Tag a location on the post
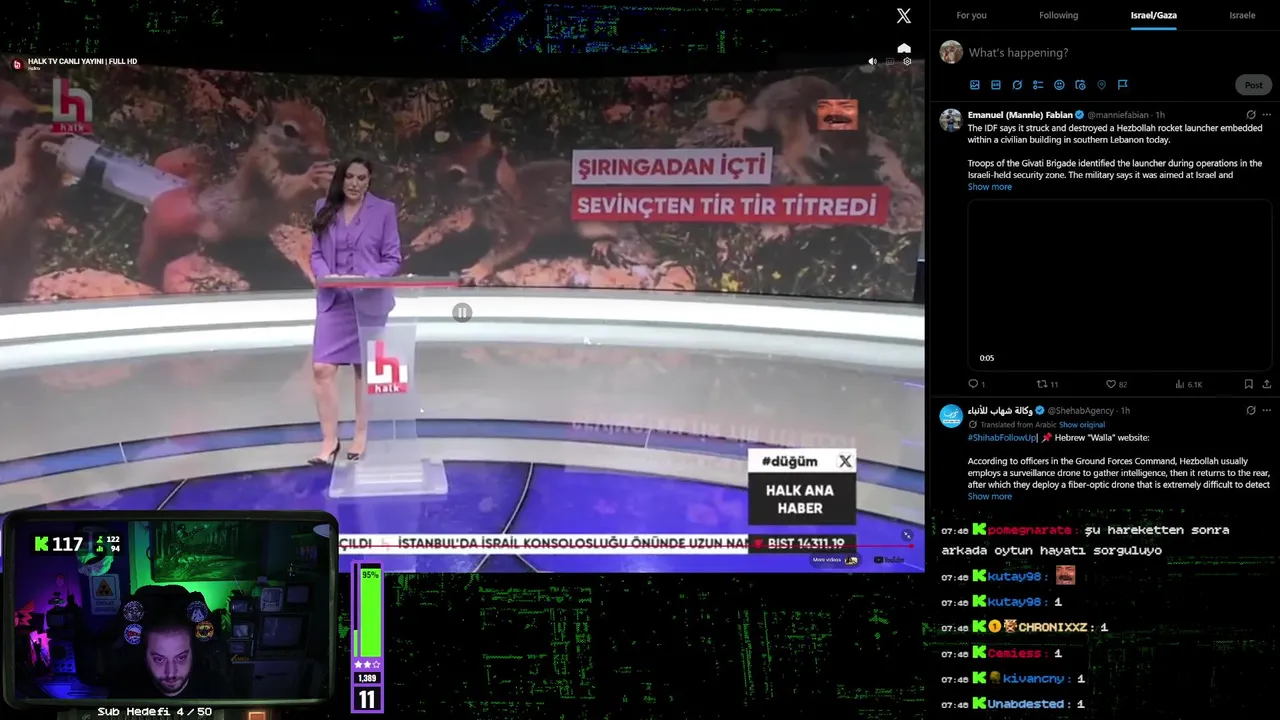Image resolution: width=1280 pixels, height=720 pixels. coord(1101,85)
